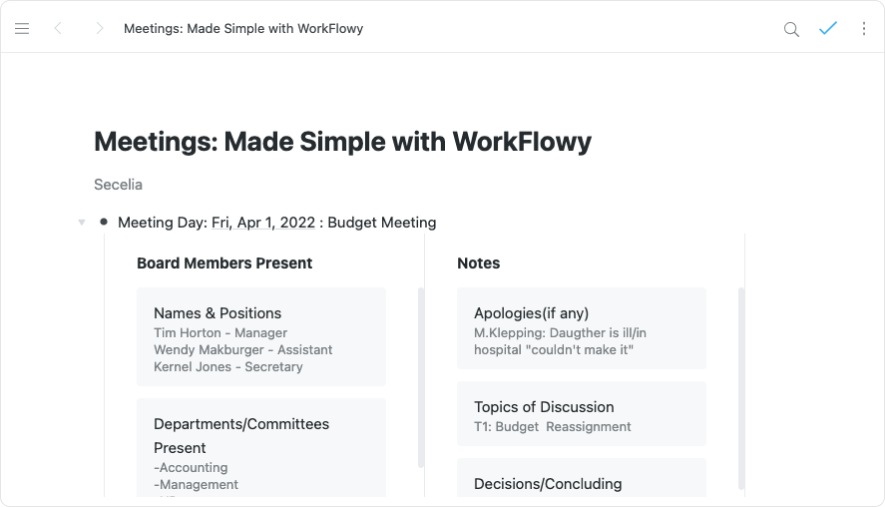Go forward with the right arrow
This screenshot has width=885, height=507.
click(x=99, y=29)
